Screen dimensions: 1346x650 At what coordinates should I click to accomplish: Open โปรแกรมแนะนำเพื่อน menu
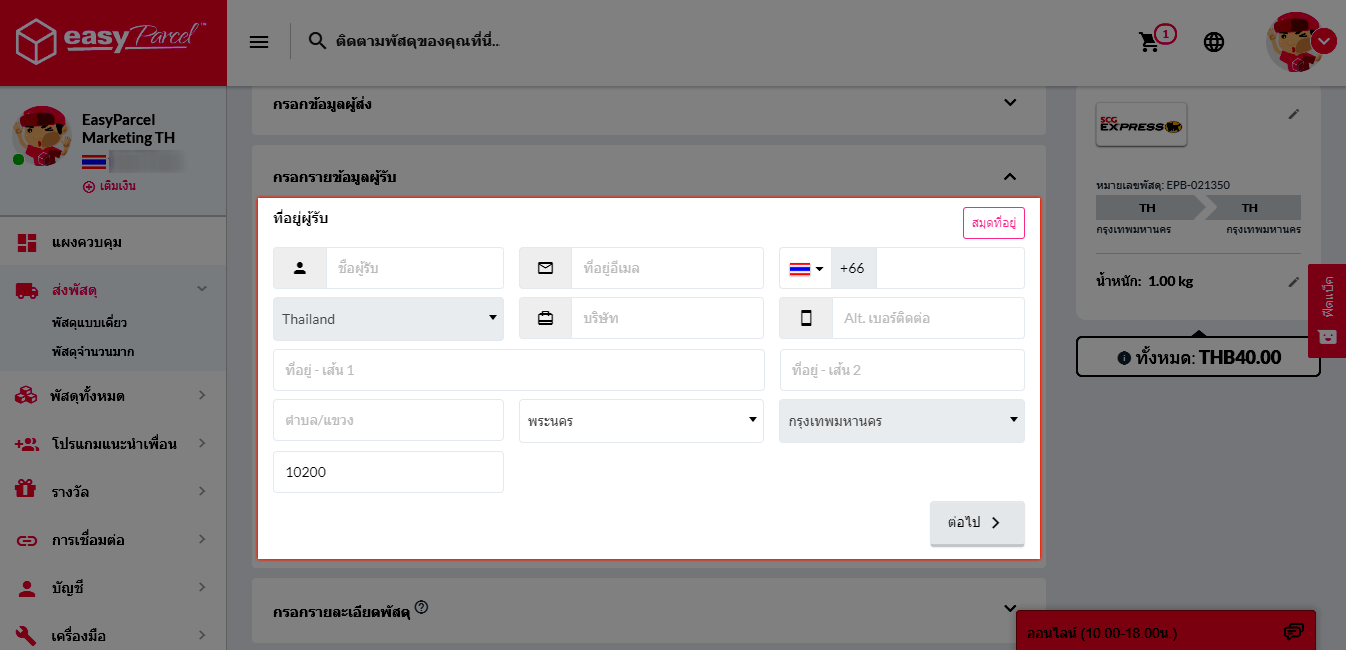click(113, 443)
